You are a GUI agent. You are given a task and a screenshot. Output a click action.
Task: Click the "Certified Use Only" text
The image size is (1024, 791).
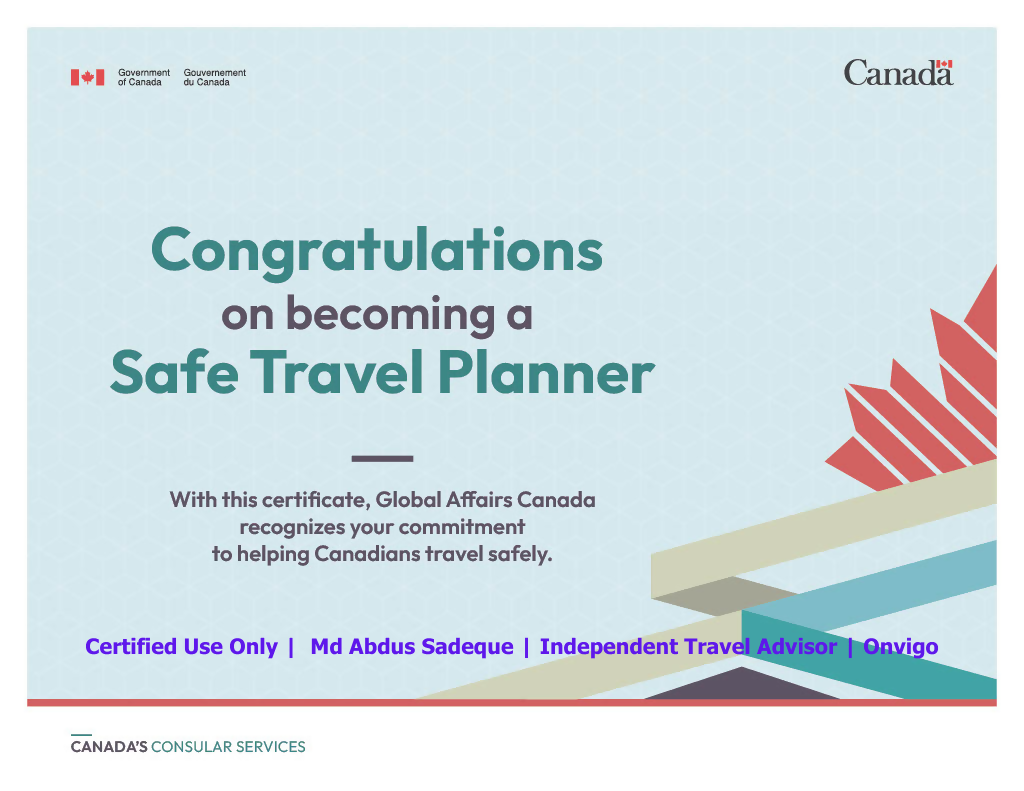coord(181,647)
